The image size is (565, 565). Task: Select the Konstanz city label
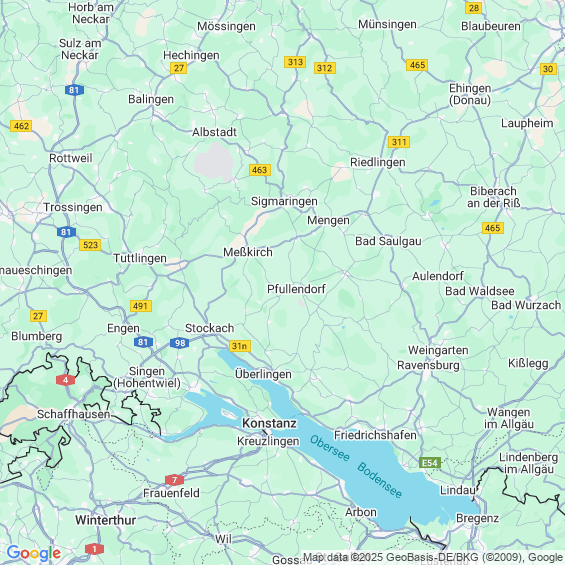tap(269, 423)
